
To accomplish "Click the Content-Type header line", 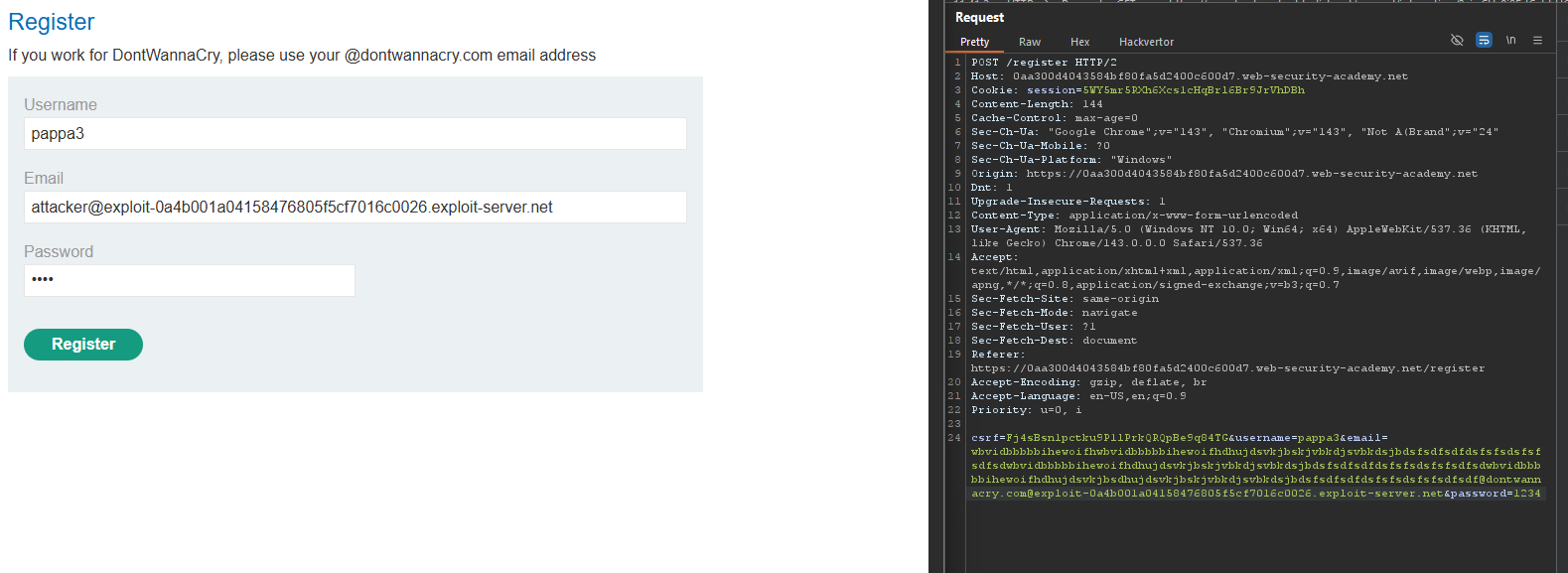I will pyautogui.click(x=1134, y=215).
